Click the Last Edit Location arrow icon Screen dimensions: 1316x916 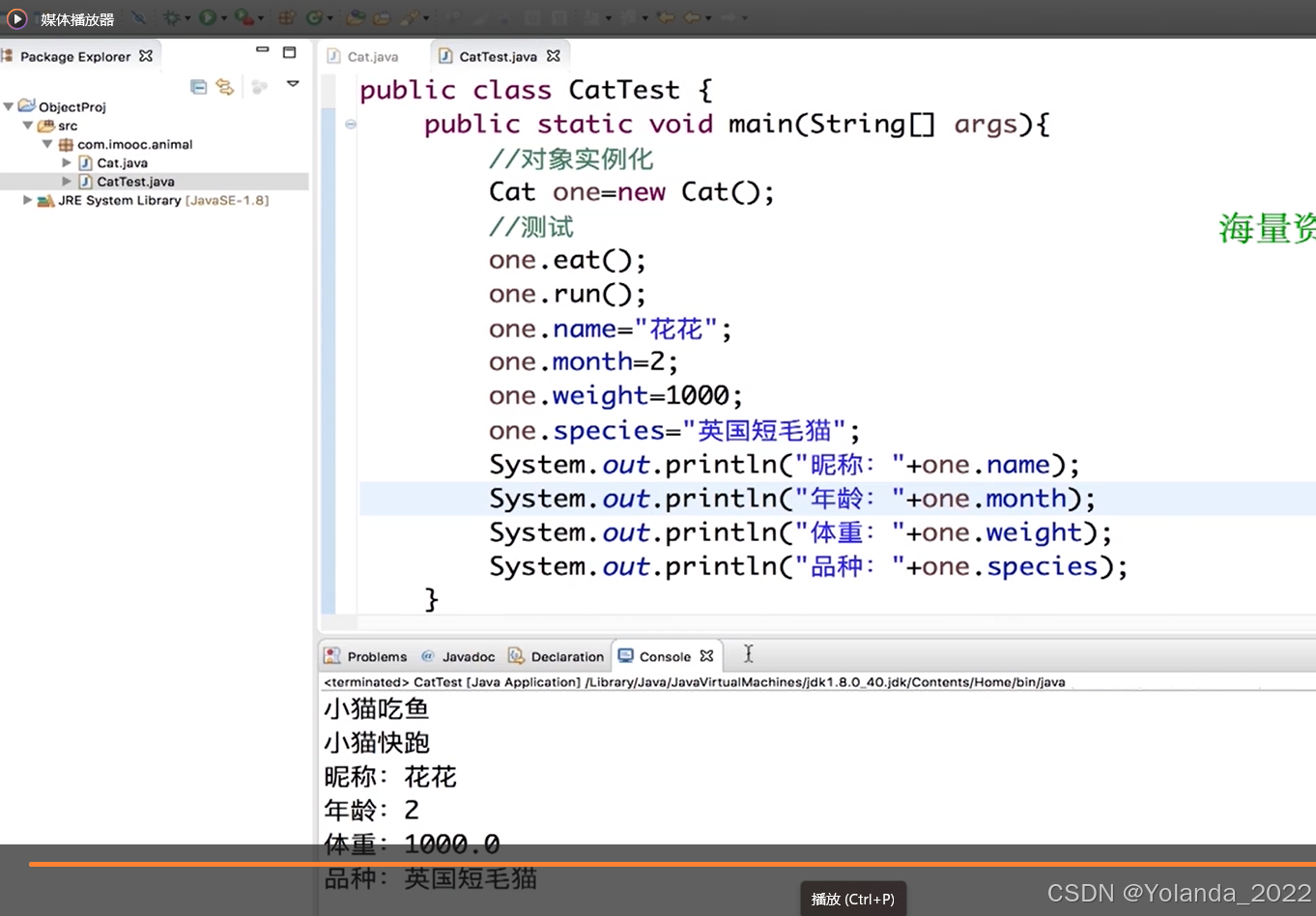[x=665, y=17]
